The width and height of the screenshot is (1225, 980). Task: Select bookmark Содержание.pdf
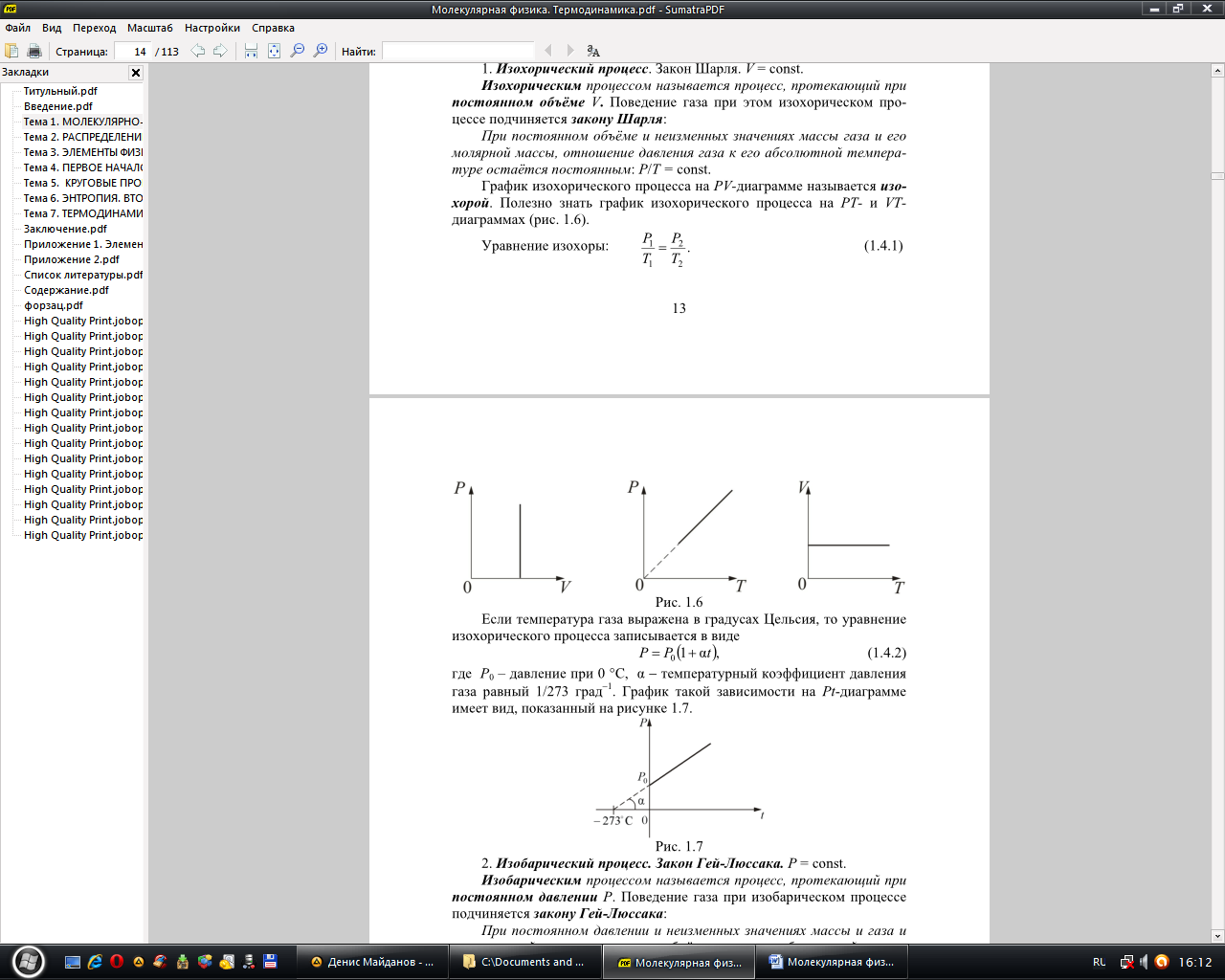(x=66, y=290)
